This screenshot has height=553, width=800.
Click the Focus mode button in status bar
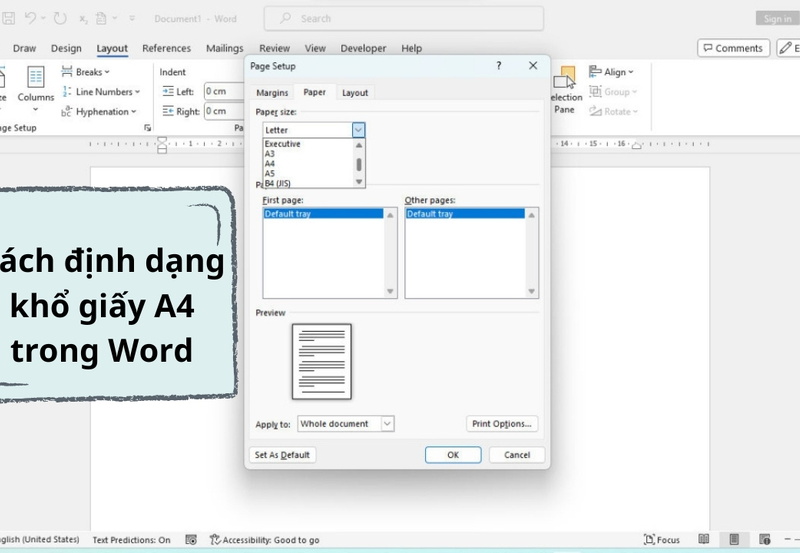click(x=662, y=540)
